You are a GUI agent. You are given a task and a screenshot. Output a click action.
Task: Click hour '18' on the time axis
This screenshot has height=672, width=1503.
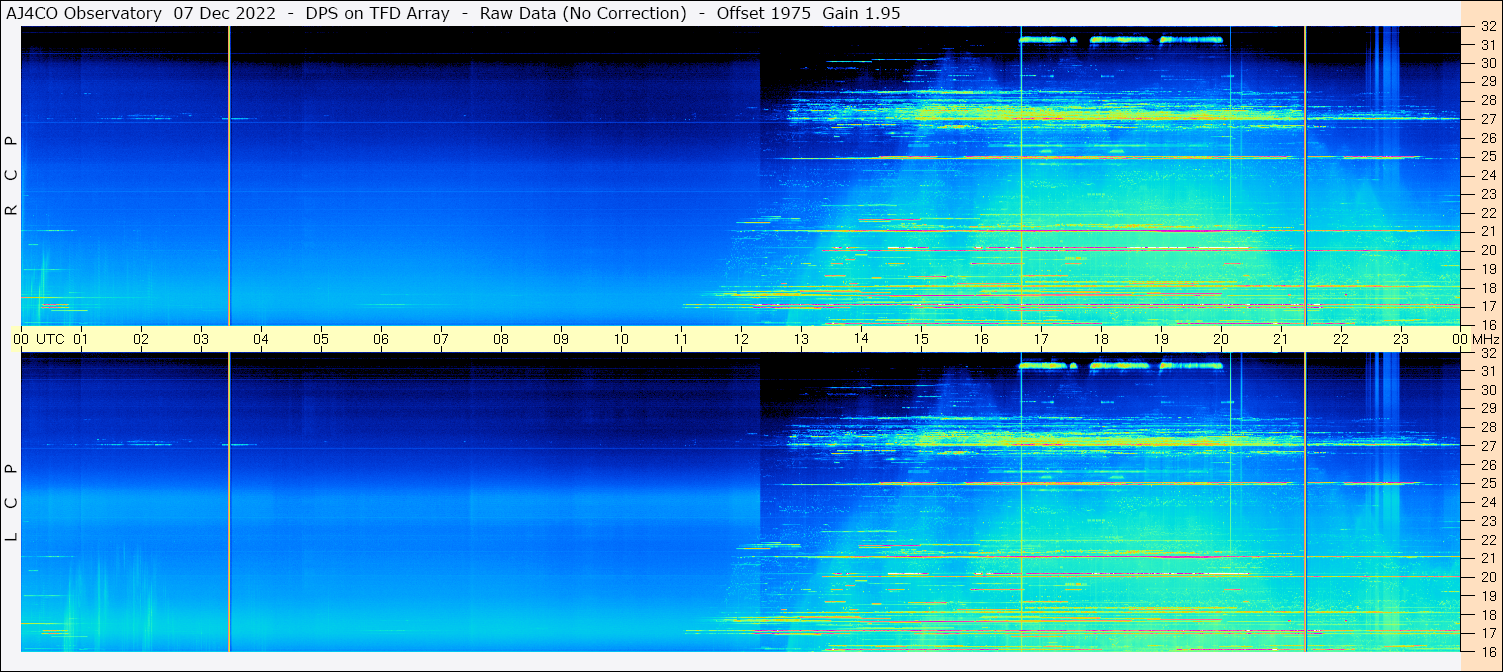pyautogui.click(x=1101, y=339)
